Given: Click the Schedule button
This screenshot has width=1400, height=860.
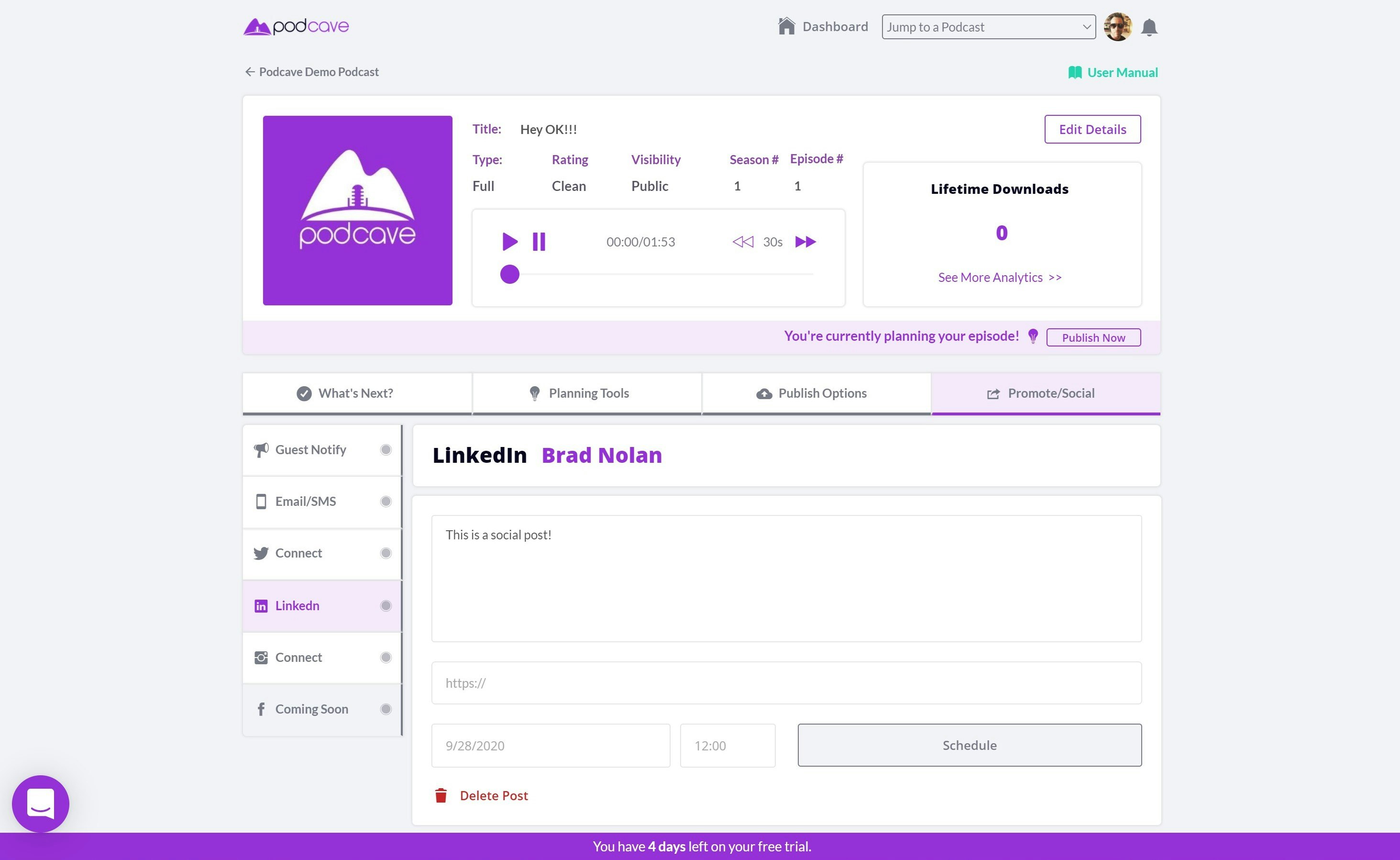Looking at the screenshot, I should click(x=969, y=745).
